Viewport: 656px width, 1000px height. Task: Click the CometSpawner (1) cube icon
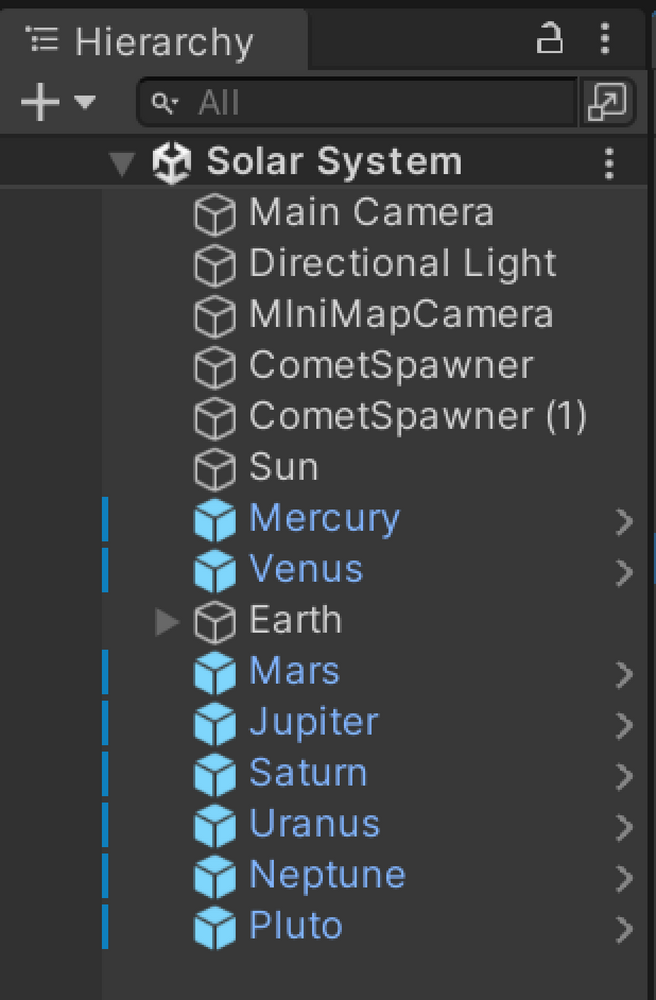(x=213, y=417)
